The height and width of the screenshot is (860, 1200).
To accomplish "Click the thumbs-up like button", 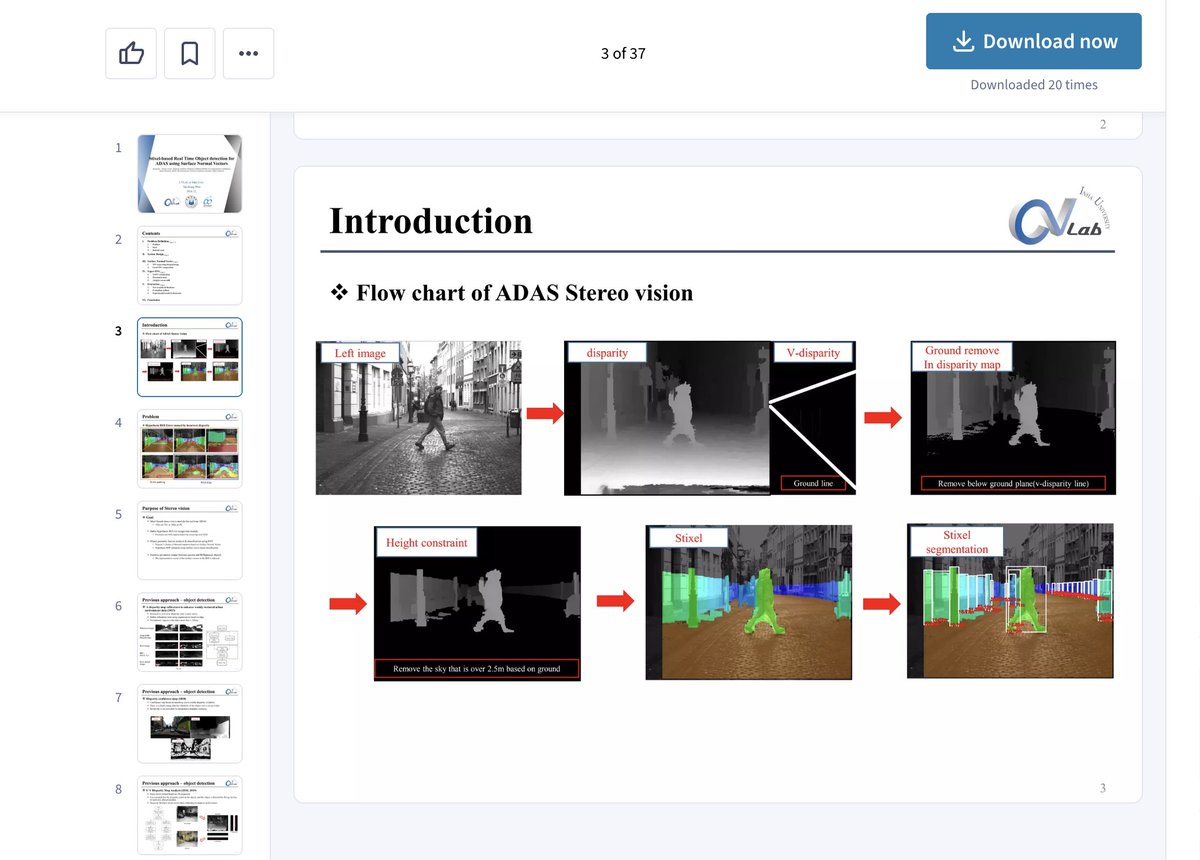I will click(x=131, y=53).
